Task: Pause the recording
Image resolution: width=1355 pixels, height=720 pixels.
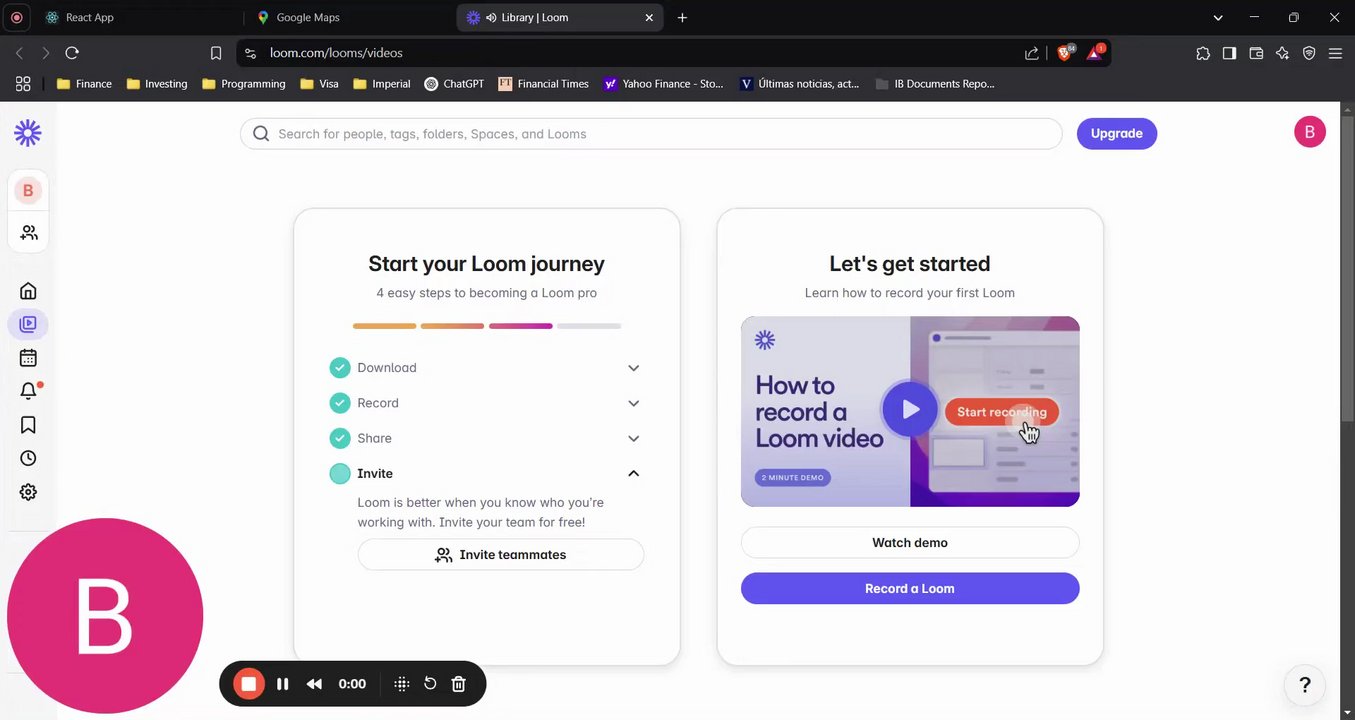Action: 283,684
